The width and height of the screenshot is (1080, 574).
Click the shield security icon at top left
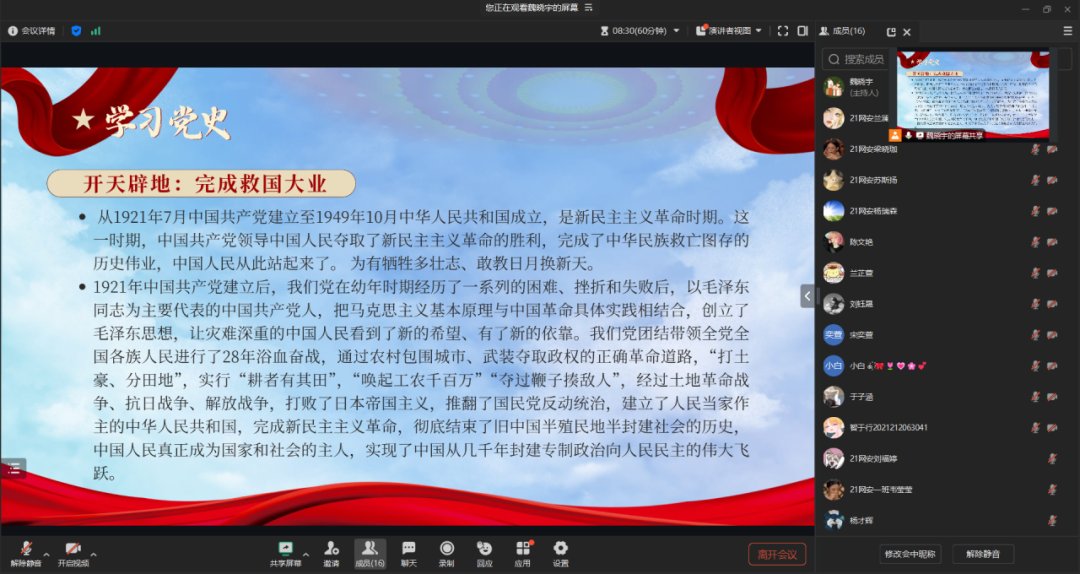click(x=76, y=31)
